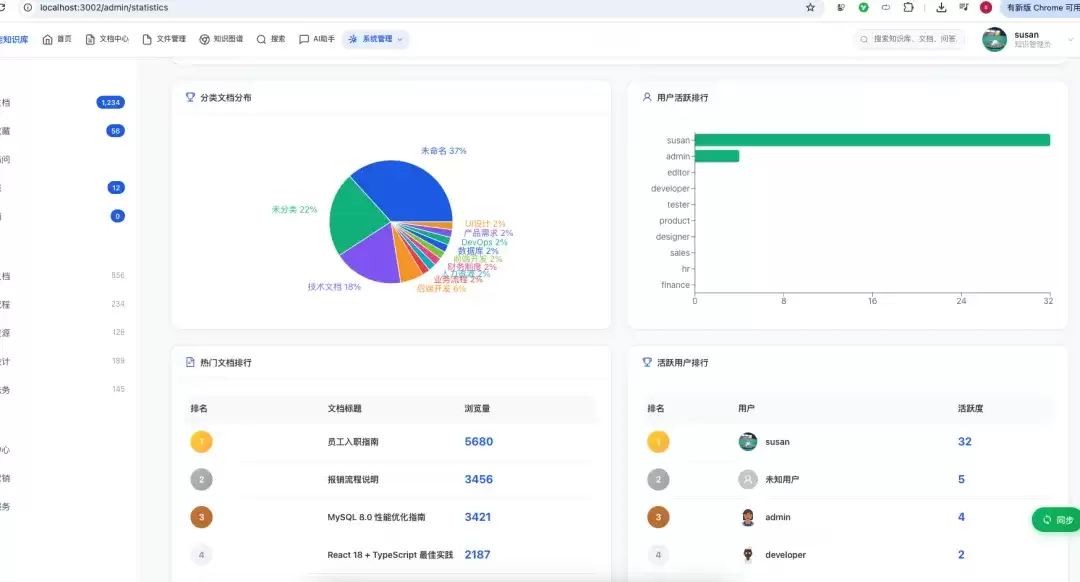Image resolution: width=1080 pixels, height=582 pixels.
Task: Expand the 系统管理 dropdown menu
Action: (375, 39)
